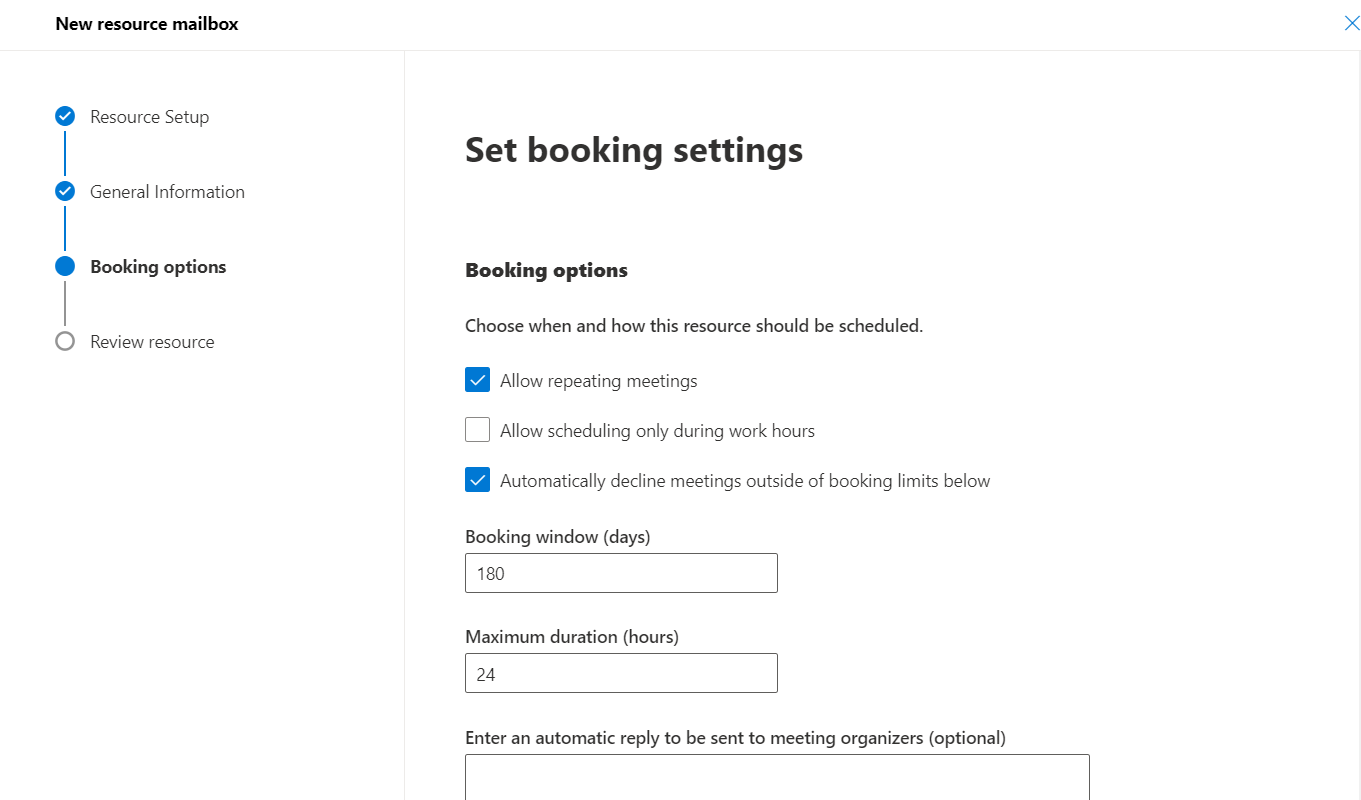Click the Maximum duration (hours) field label
This screenshot has height=800, width=1361.
click(572, 637)
